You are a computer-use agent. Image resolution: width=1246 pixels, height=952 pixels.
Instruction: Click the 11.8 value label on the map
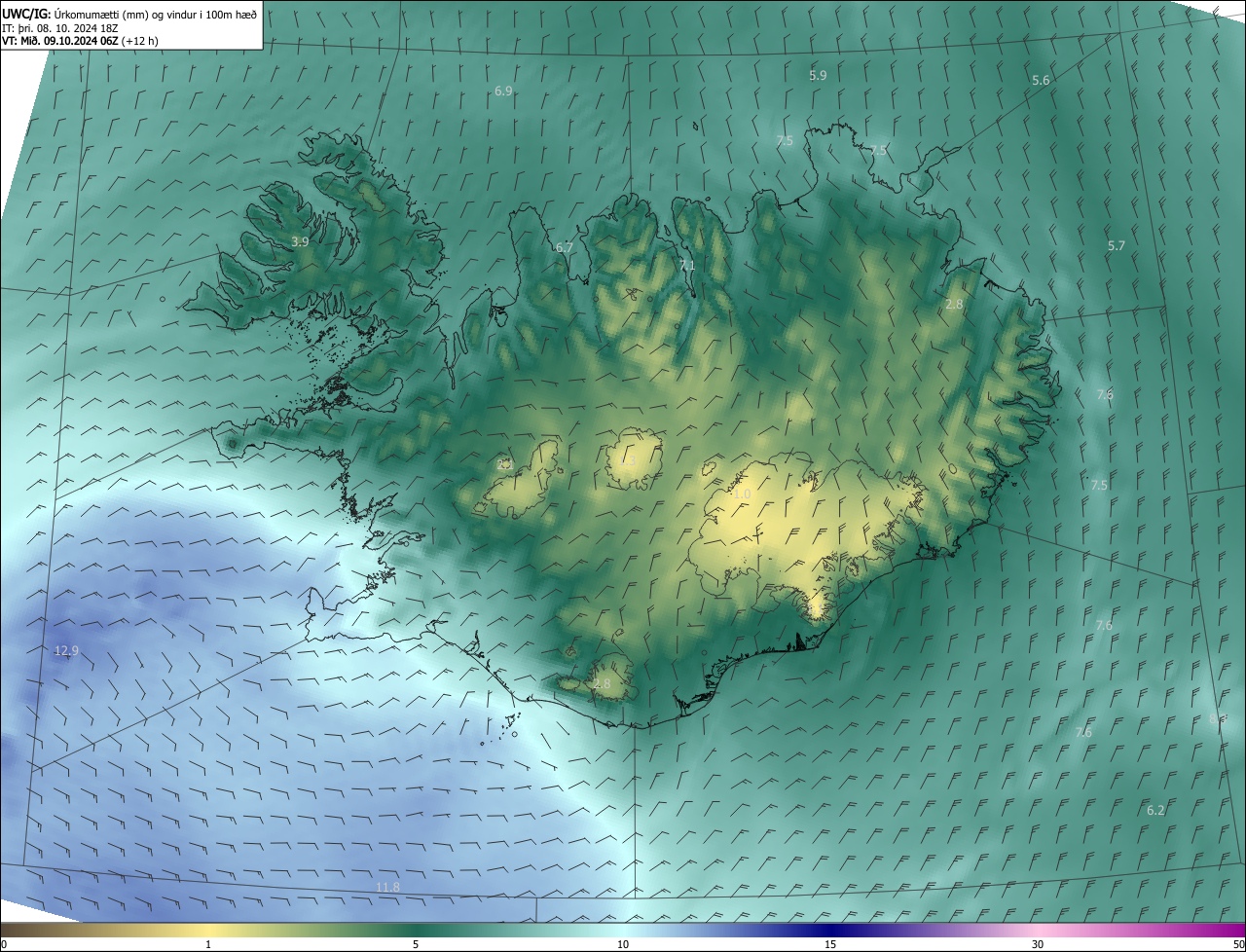[387, 887]
